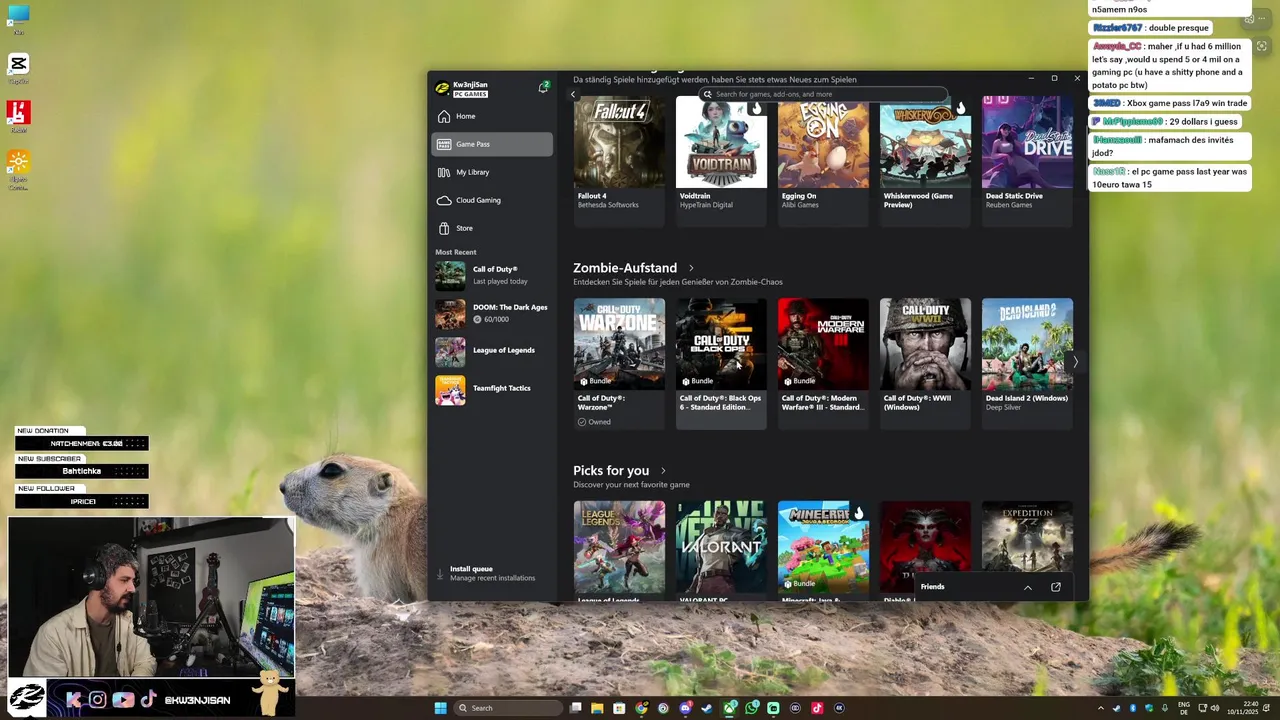Expand the Zombie-Aufstand collection chevron

point(691,268)
